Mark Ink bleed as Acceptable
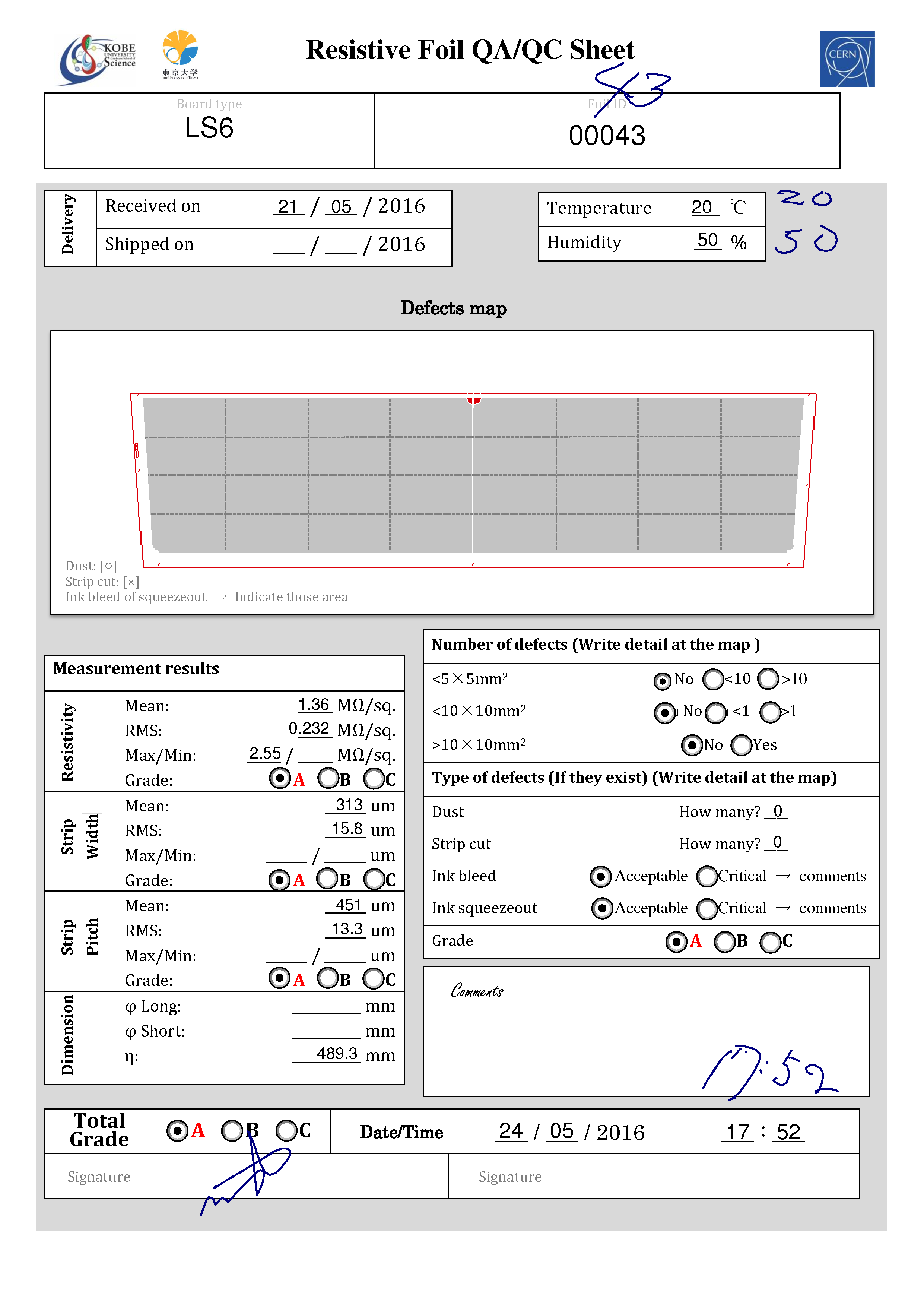 pyautogui.click(x=600, y=877)
